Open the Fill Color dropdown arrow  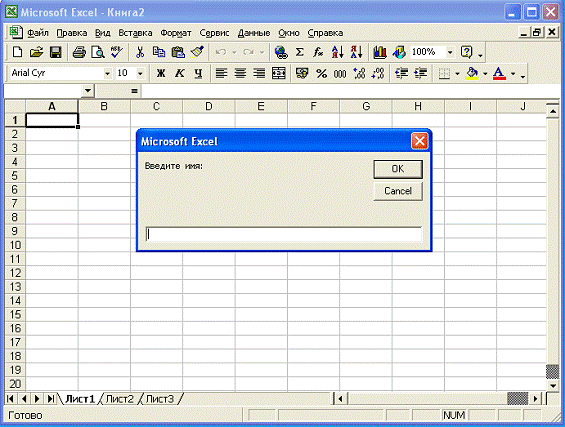[x=485, y=74]
